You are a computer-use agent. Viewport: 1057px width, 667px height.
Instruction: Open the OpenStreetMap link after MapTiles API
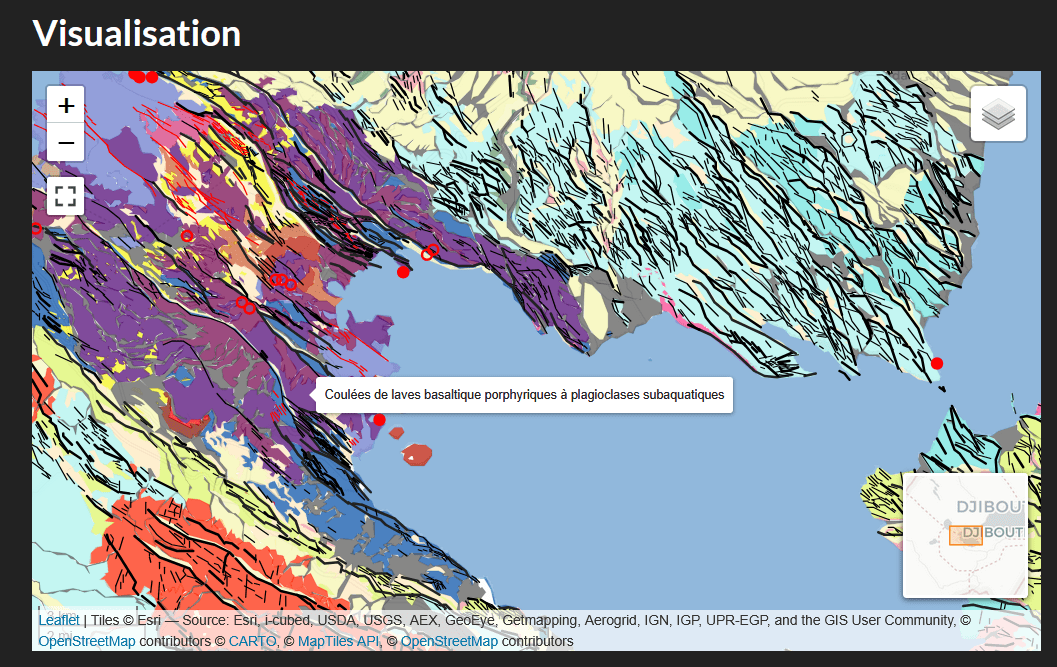tap(449, 641)
